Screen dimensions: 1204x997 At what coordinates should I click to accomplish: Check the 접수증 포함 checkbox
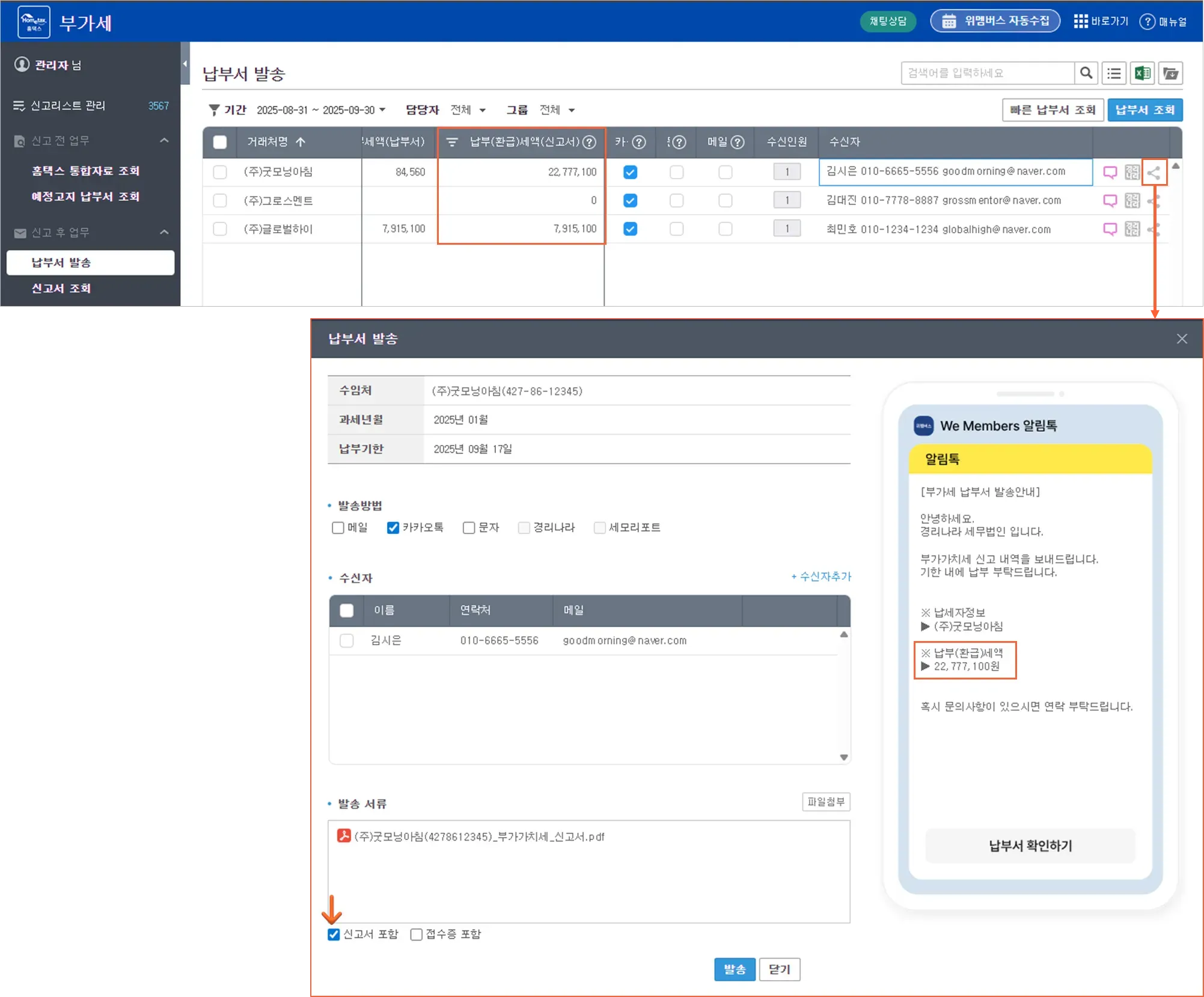click(x=416, y=934)
